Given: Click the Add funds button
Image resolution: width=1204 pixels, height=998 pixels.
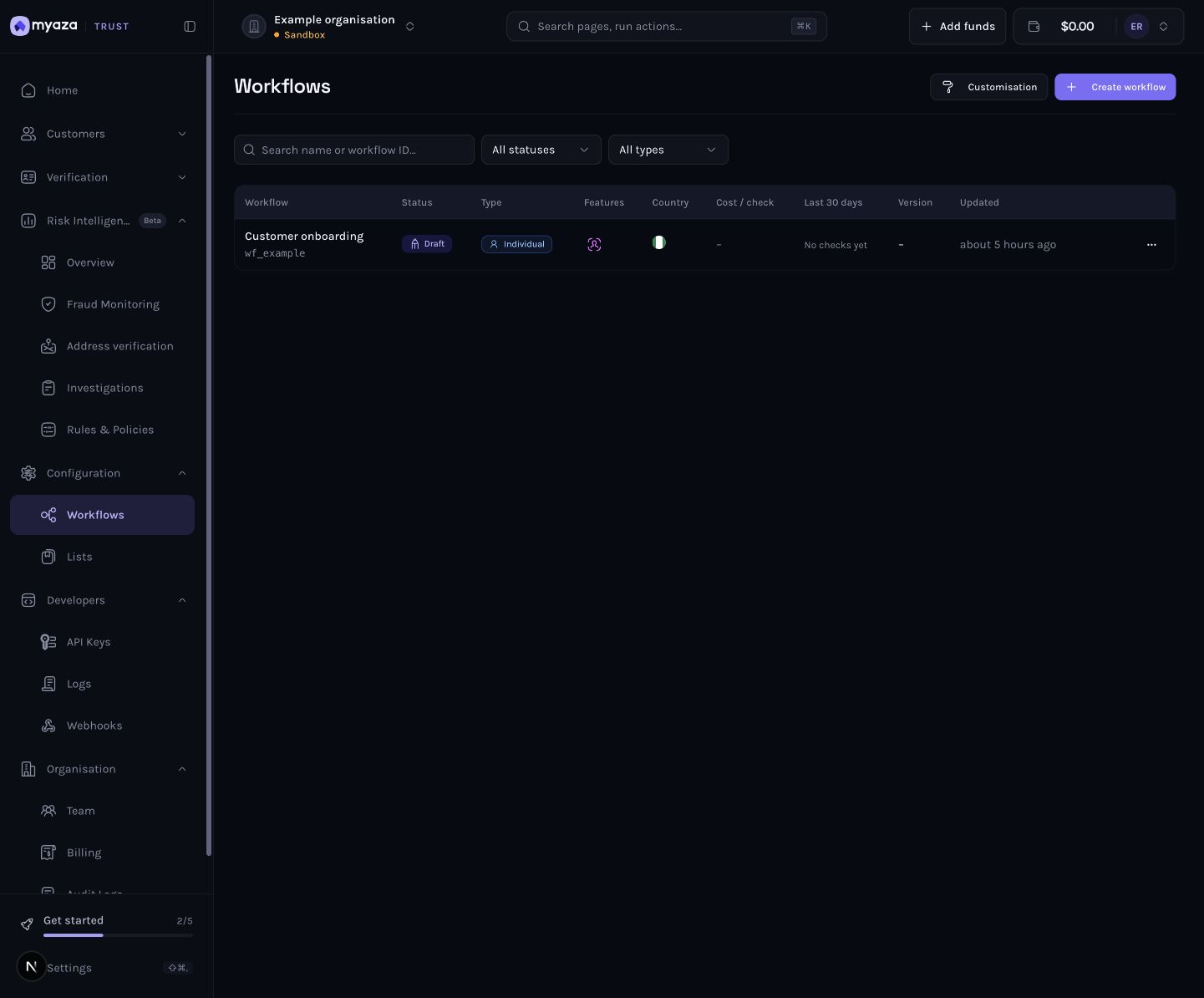Looking at the screenshot, I should point(958,27).
